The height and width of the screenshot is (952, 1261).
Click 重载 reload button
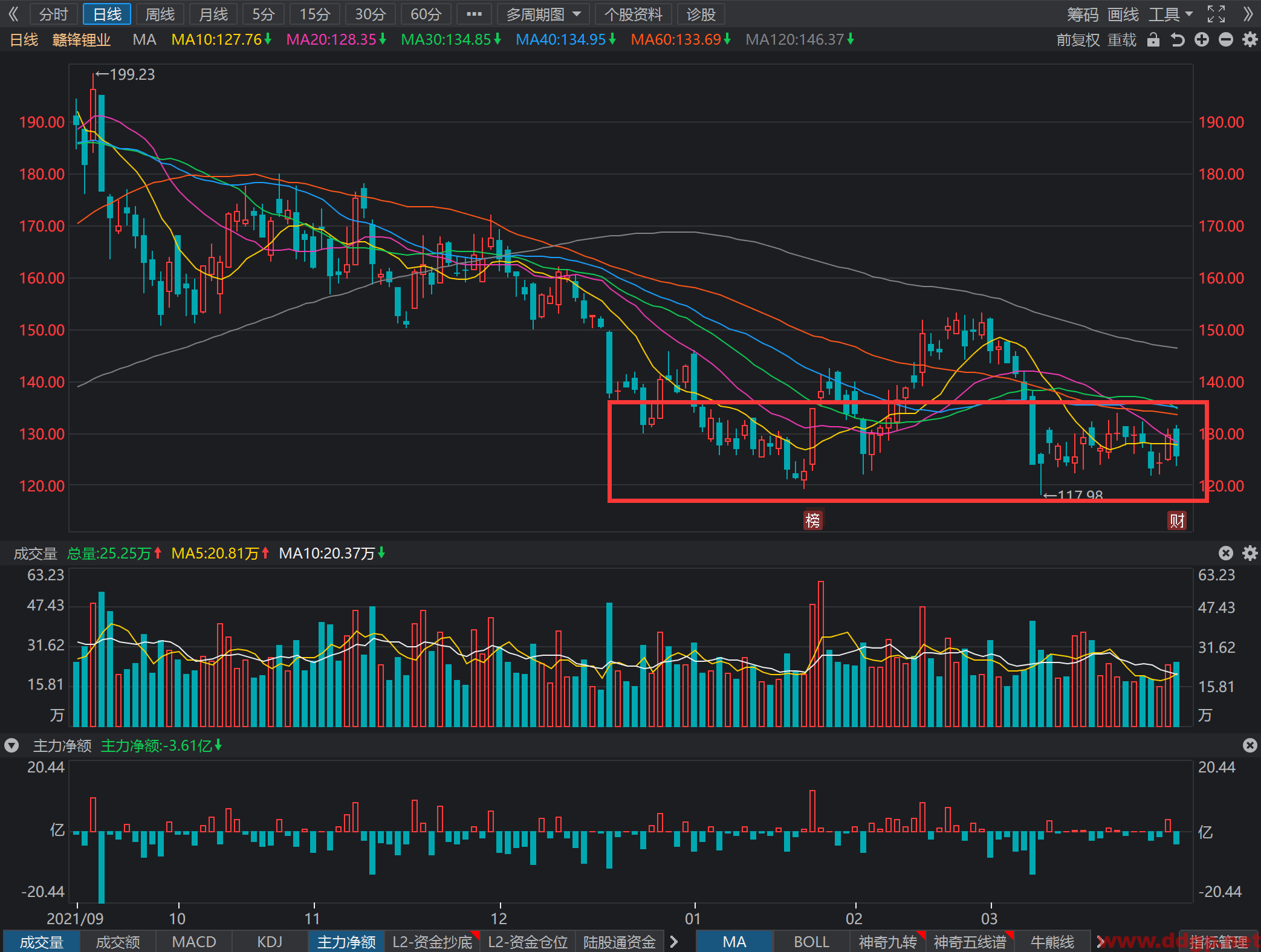click(x=1122, y=40)
